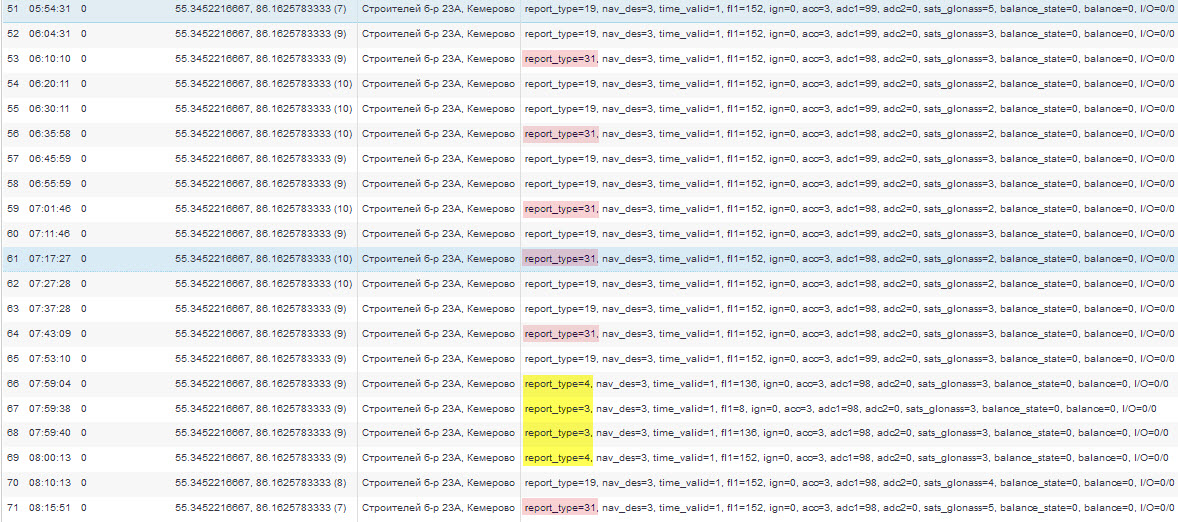Click the coordinates in row 64

click(260, 334)
